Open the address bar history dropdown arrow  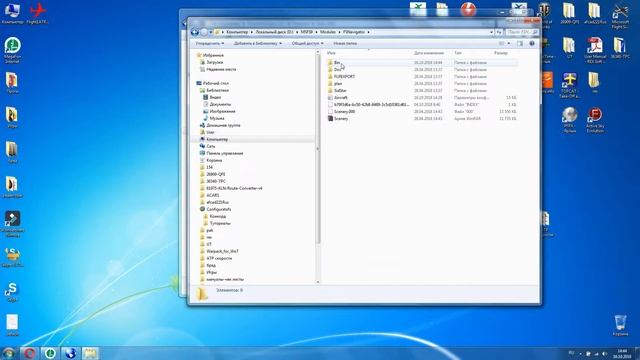[491, 32]
